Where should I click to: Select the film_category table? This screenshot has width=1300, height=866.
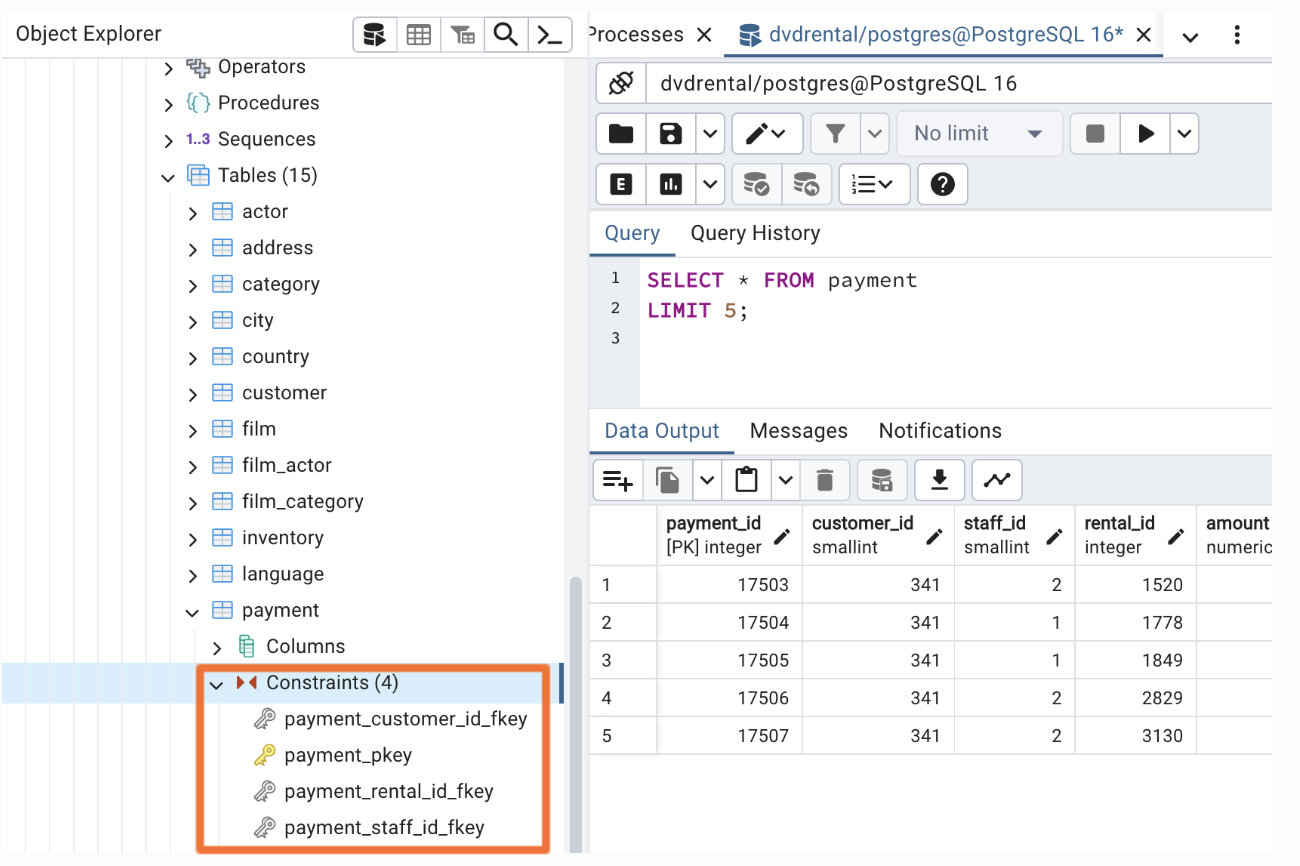pos(302,502)
